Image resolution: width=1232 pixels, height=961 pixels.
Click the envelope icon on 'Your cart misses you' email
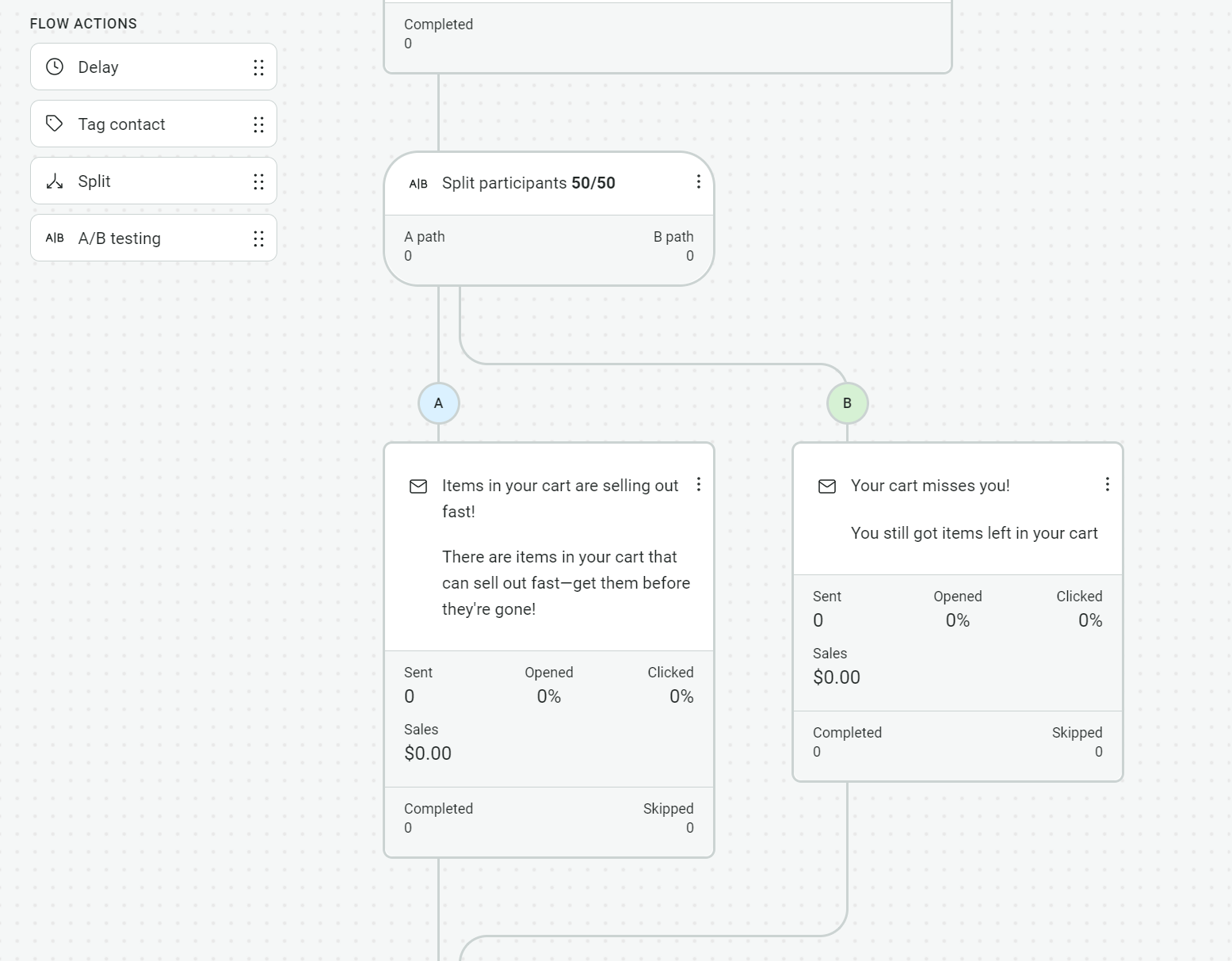[826, 486]
